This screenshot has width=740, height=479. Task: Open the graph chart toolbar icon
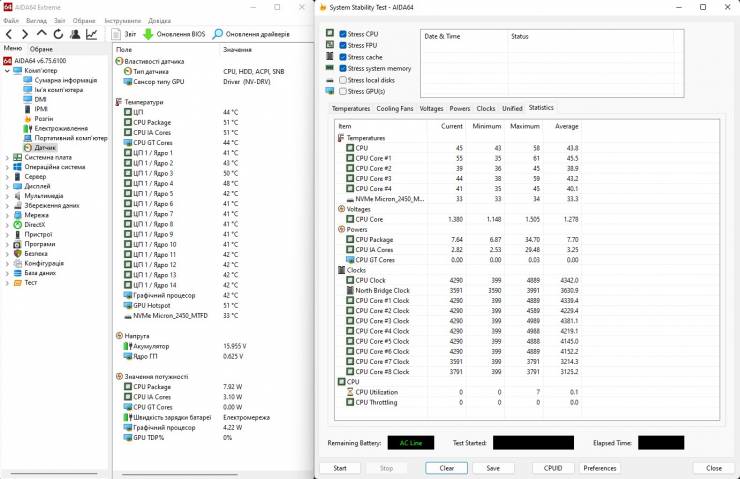[x=92, y=34]
